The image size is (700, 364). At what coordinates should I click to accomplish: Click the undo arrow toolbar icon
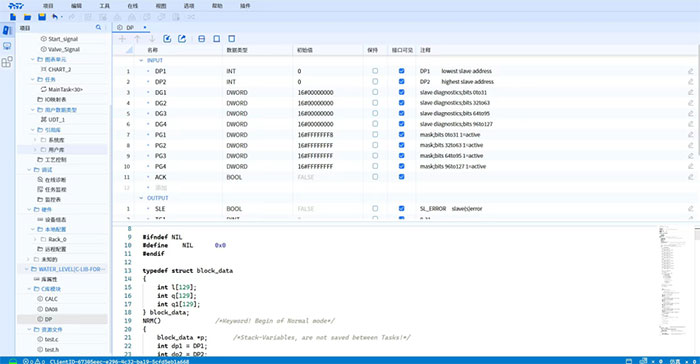click(x=55, y=17)
